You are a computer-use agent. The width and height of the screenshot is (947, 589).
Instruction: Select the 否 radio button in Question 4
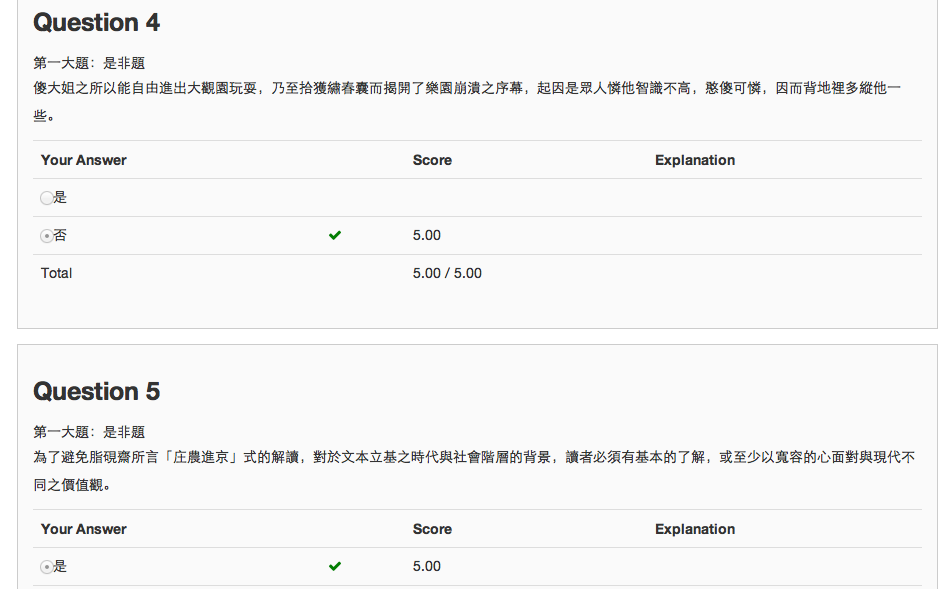[47, 236]
